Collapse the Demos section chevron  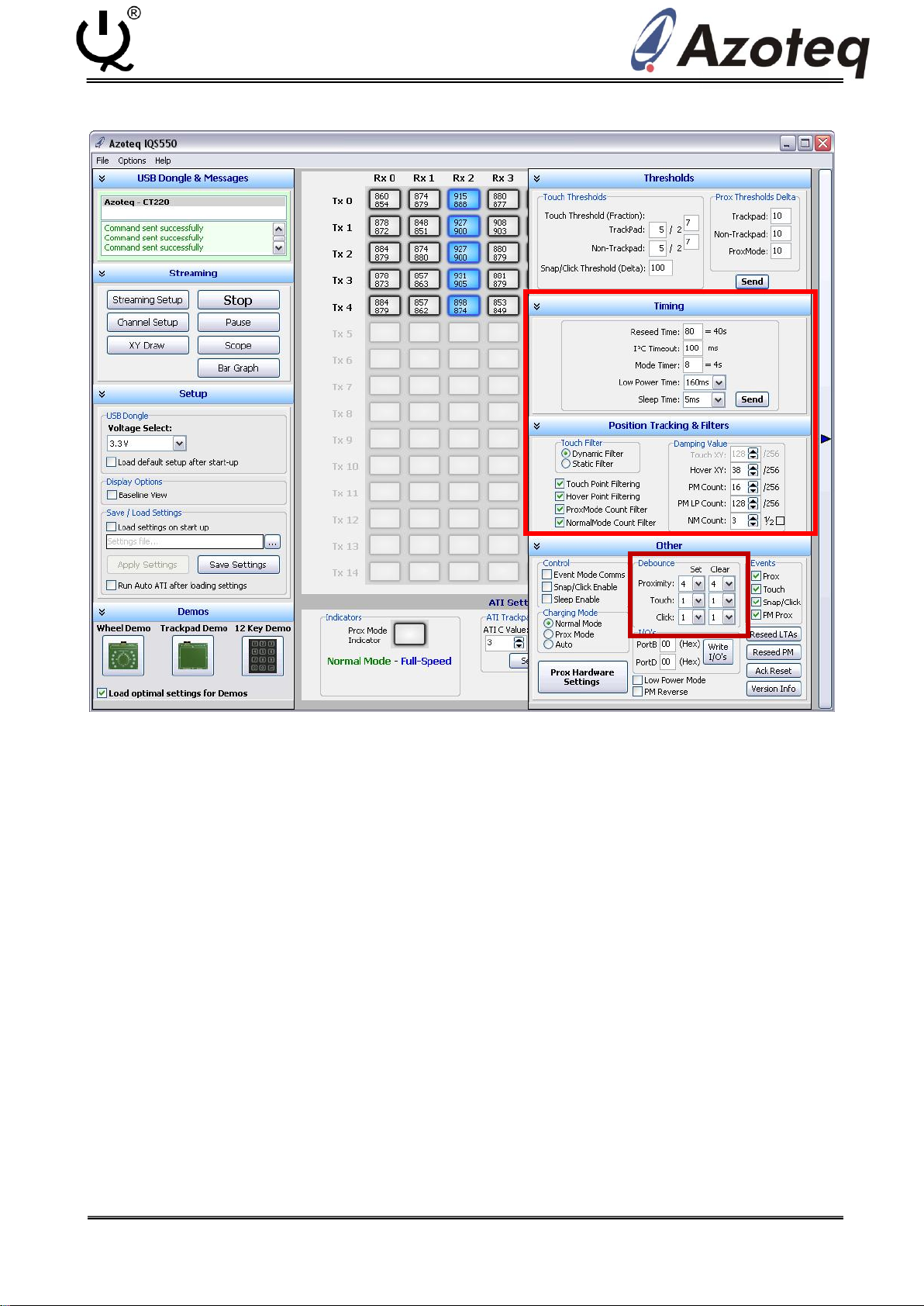pos(102,612)
